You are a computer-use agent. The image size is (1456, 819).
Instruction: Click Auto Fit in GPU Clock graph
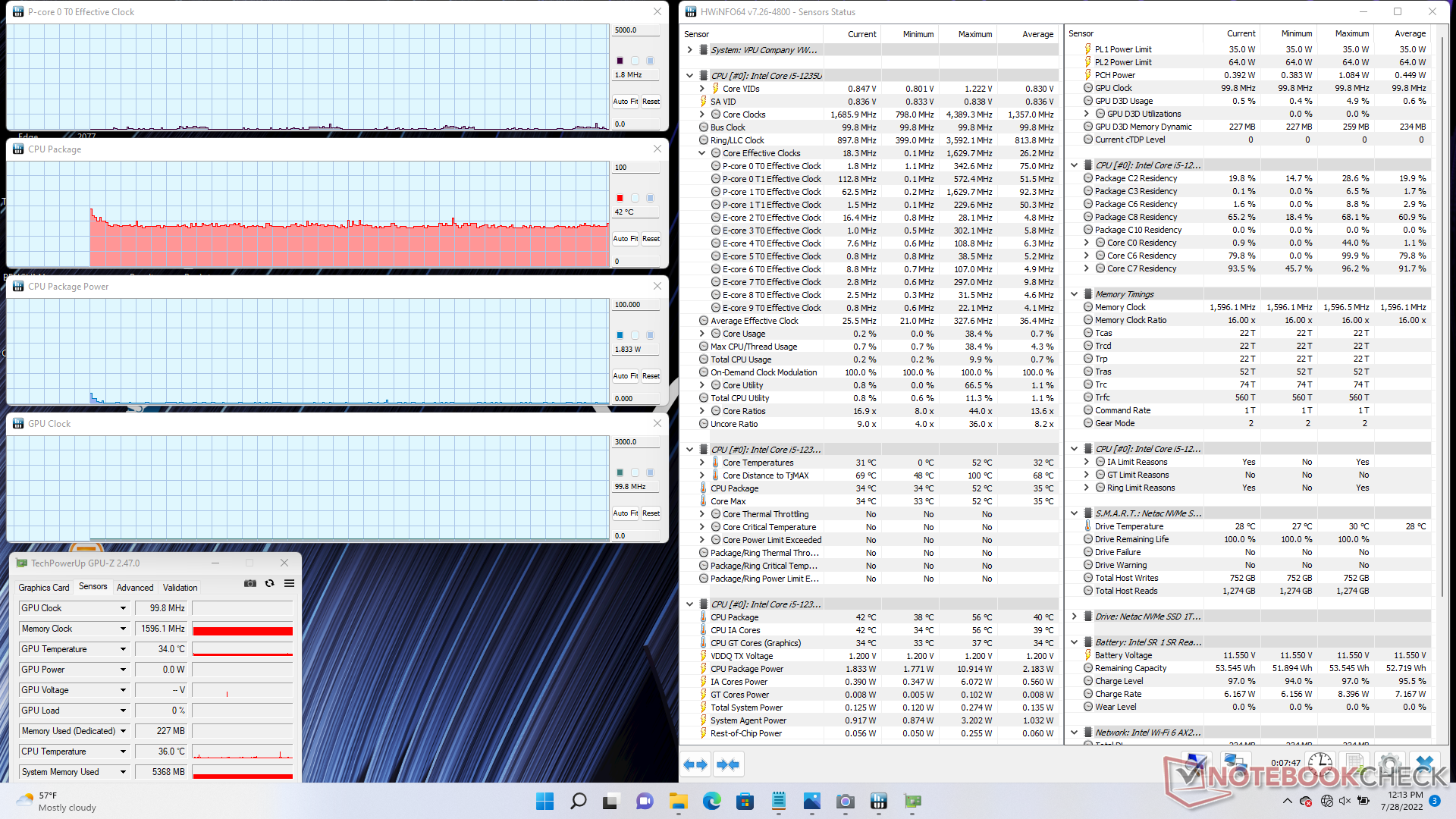(626, 513)
